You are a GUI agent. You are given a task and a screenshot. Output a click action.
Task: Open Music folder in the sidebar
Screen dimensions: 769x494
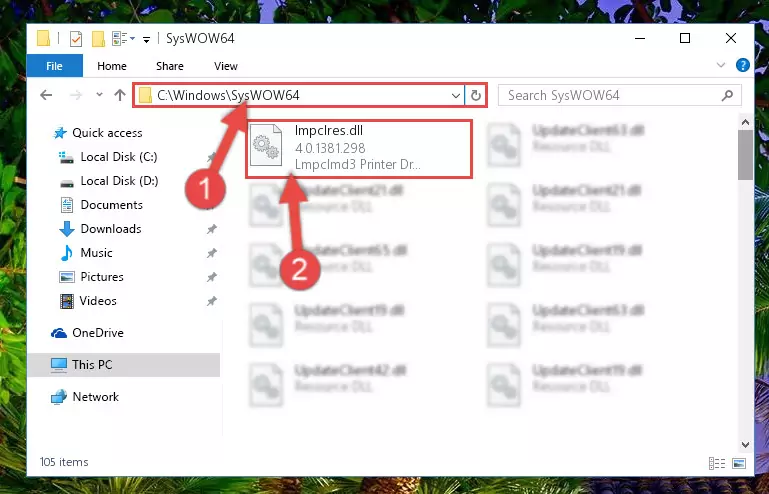96,253
